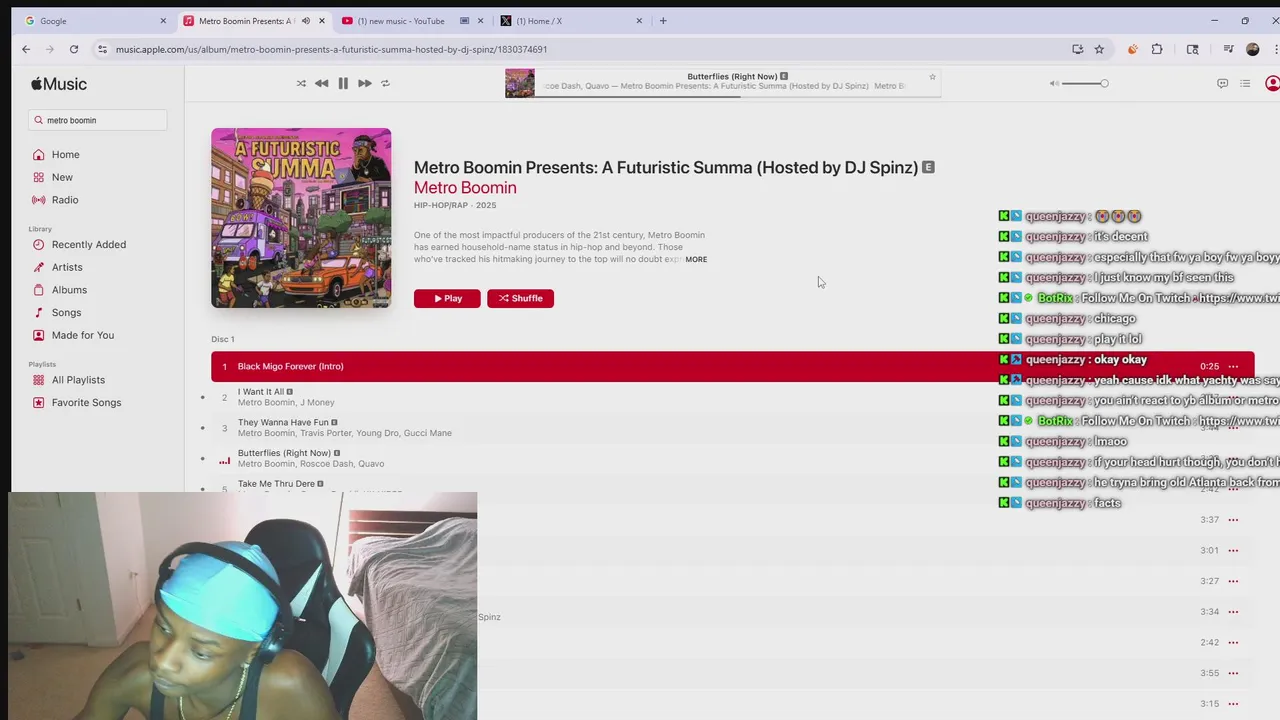
Task: Click the red Play button
Action: click(447, 298)
